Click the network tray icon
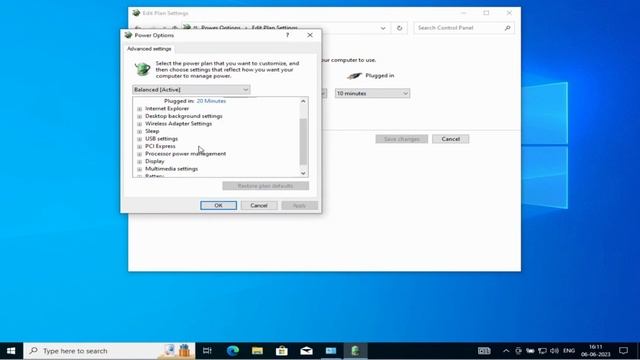Screen dimensions: 640x360 (x=542, y=351)
